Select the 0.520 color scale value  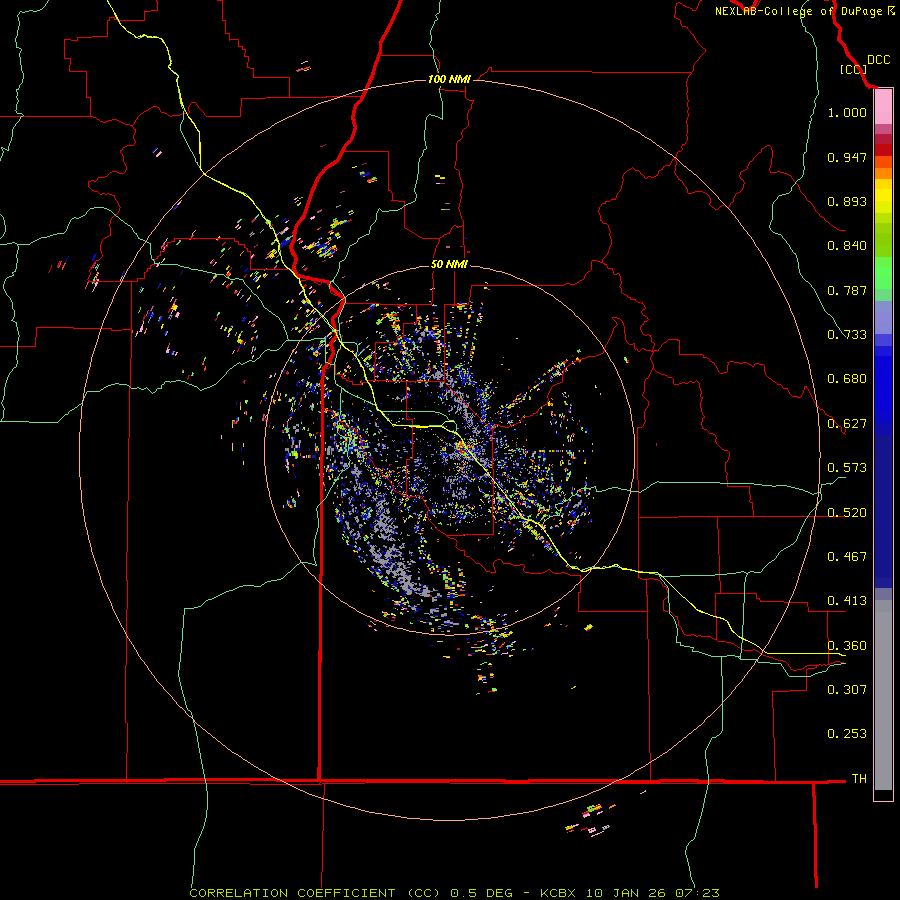tap(847, 513)
